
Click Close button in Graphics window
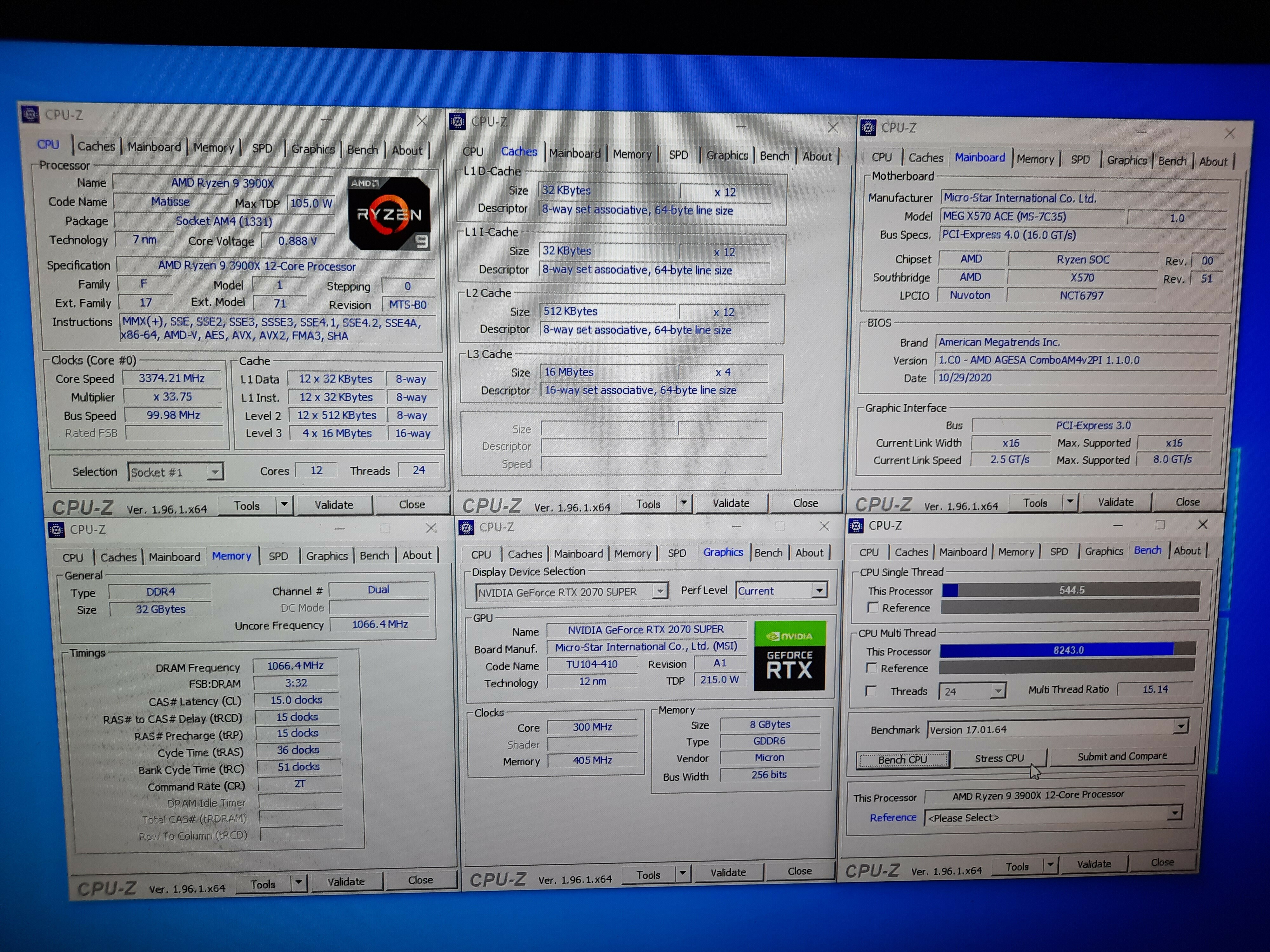tap(799, 871)
